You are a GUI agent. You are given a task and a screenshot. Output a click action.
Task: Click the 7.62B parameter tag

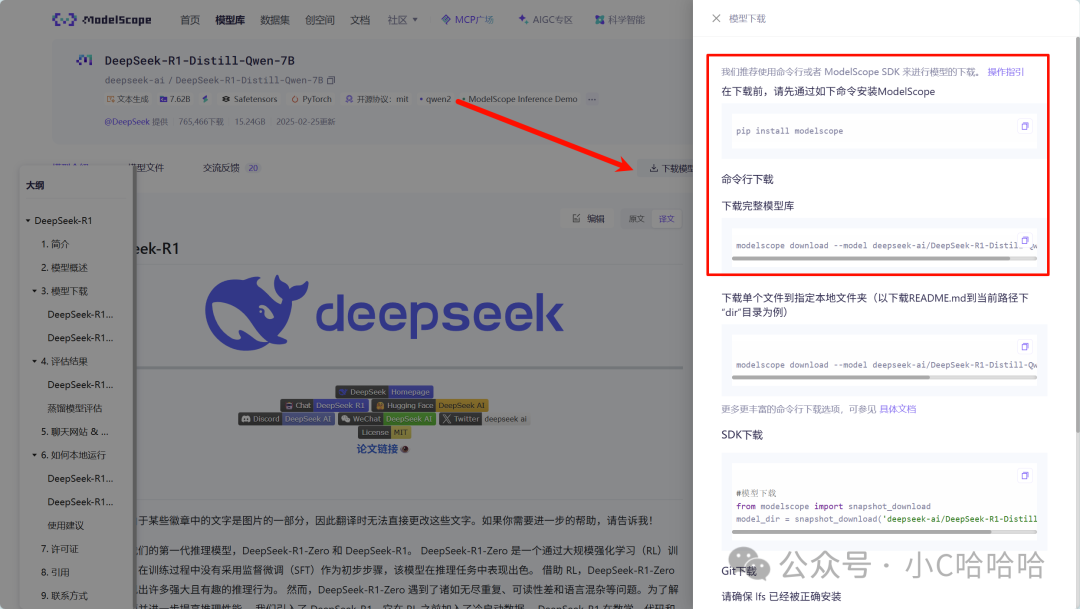(175, 99)
